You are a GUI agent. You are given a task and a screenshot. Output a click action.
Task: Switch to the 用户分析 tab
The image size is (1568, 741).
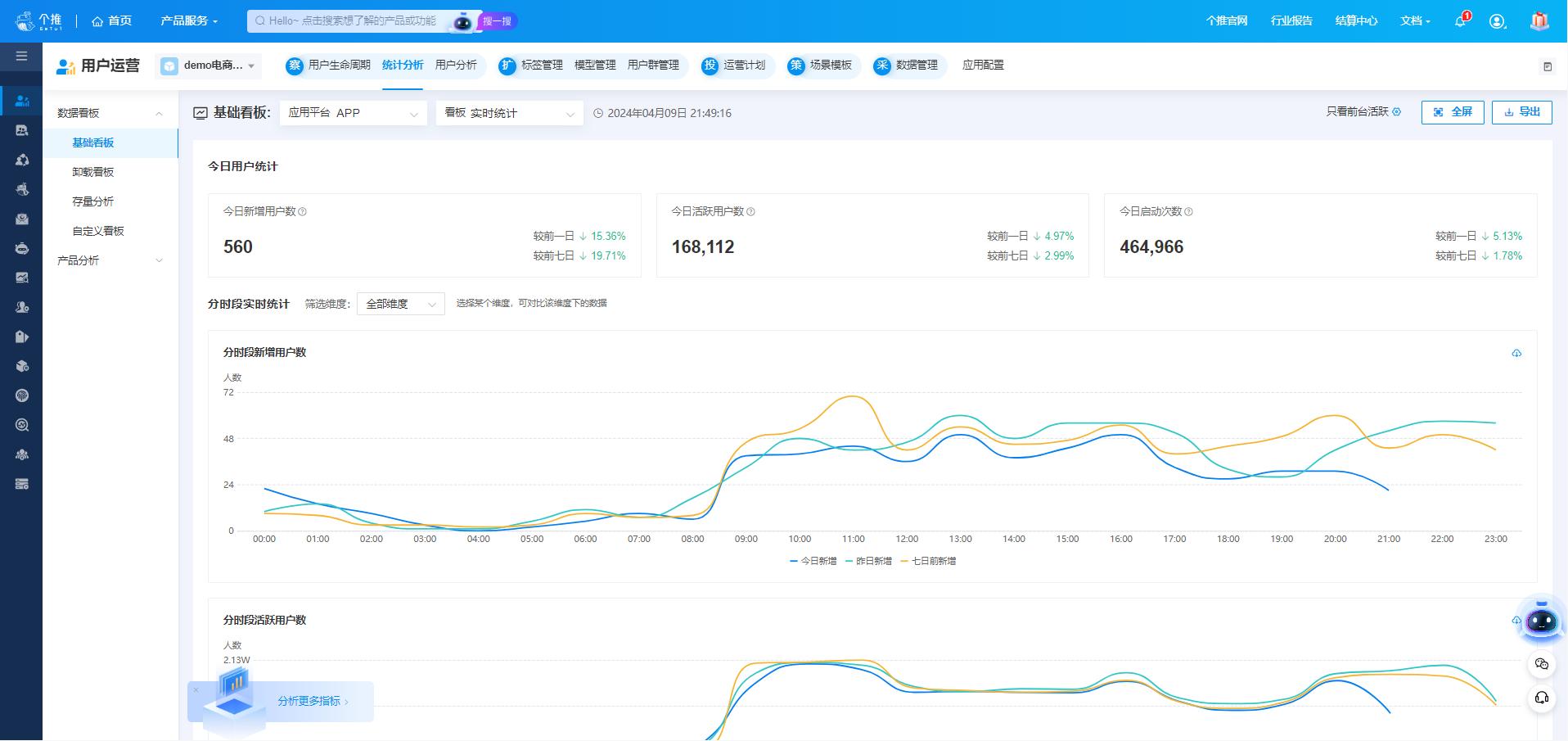pyautogui.click(x=456, y=66)
